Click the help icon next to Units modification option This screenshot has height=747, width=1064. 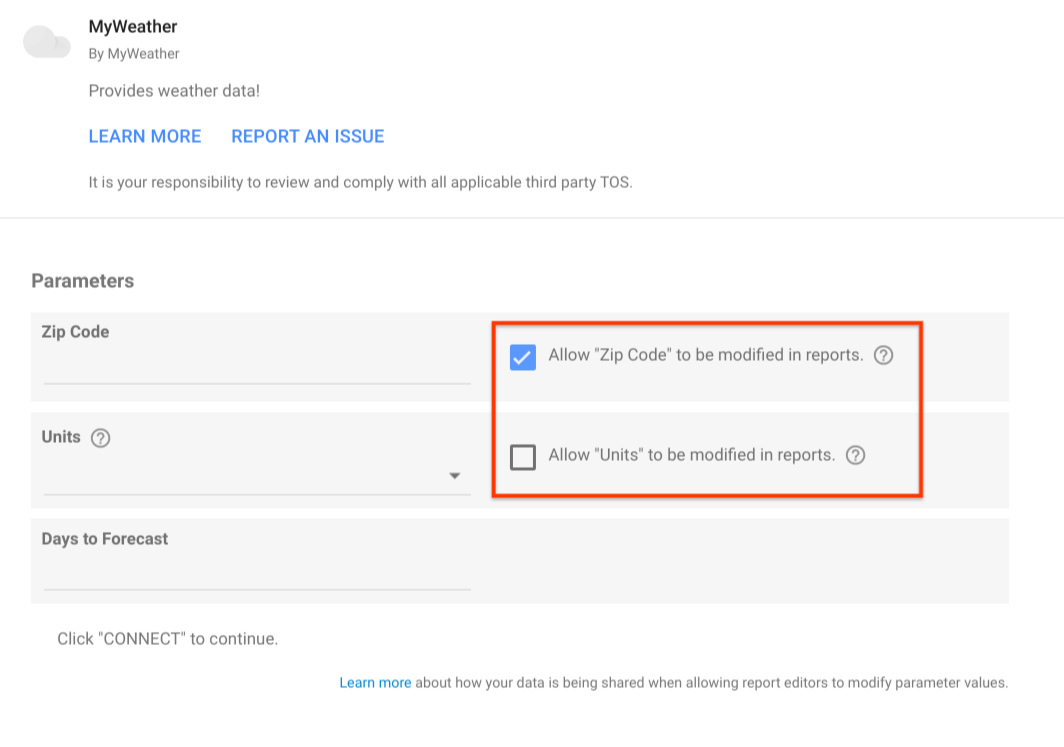[856, 455]
